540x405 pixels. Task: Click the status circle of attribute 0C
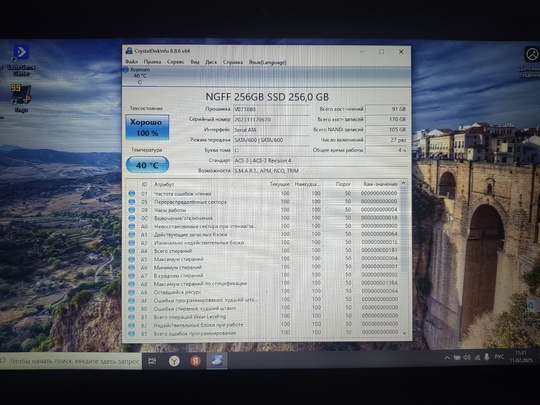[x=132, y=218]
